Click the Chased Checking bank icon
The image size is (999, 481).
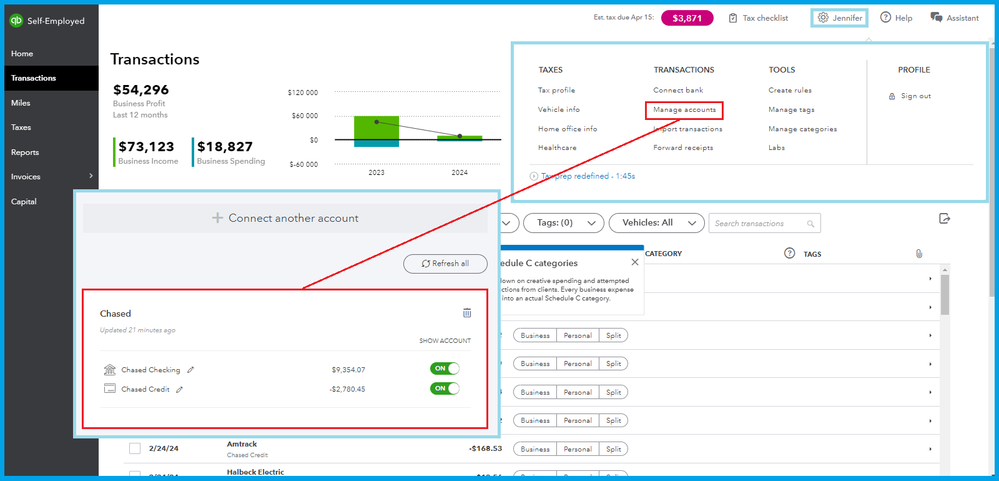[110, 370]
